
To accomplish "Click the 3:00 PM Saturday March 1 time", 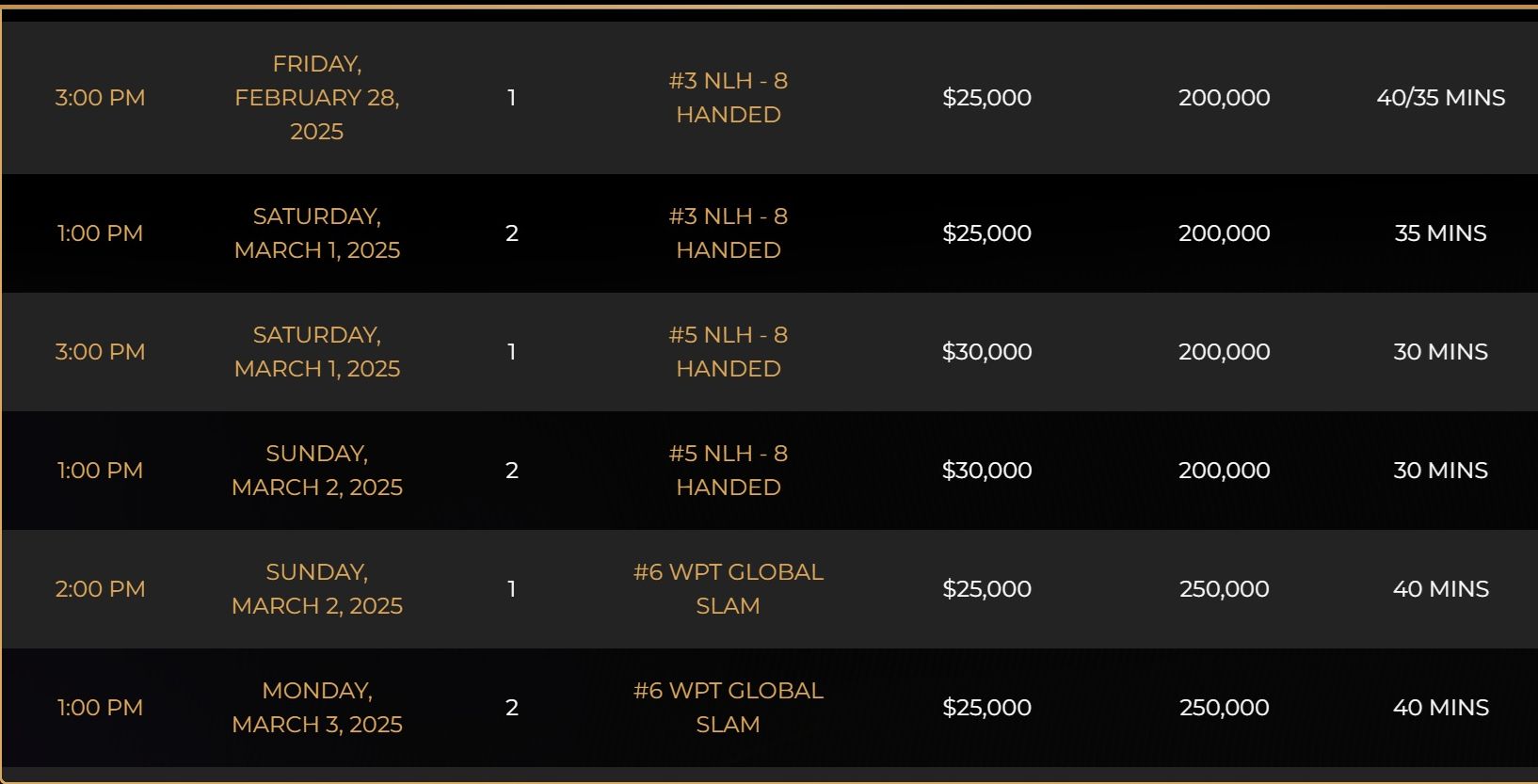I will tap(100, 352).
